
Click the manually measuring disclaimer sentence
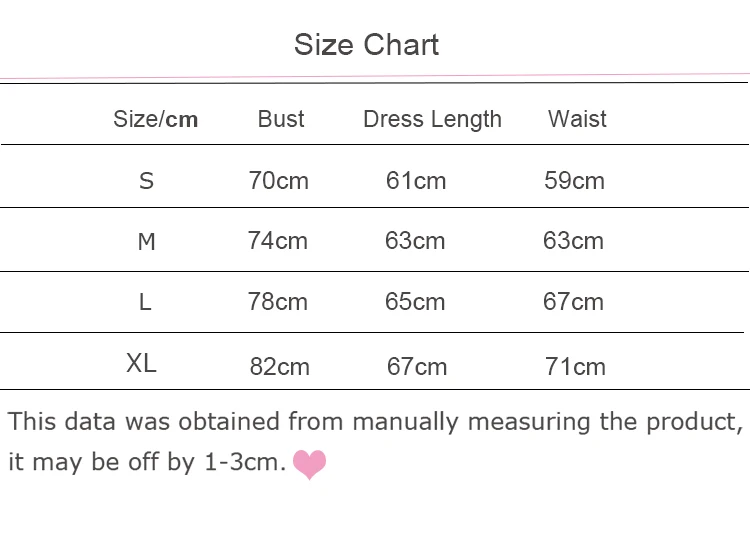coord(375,421)
